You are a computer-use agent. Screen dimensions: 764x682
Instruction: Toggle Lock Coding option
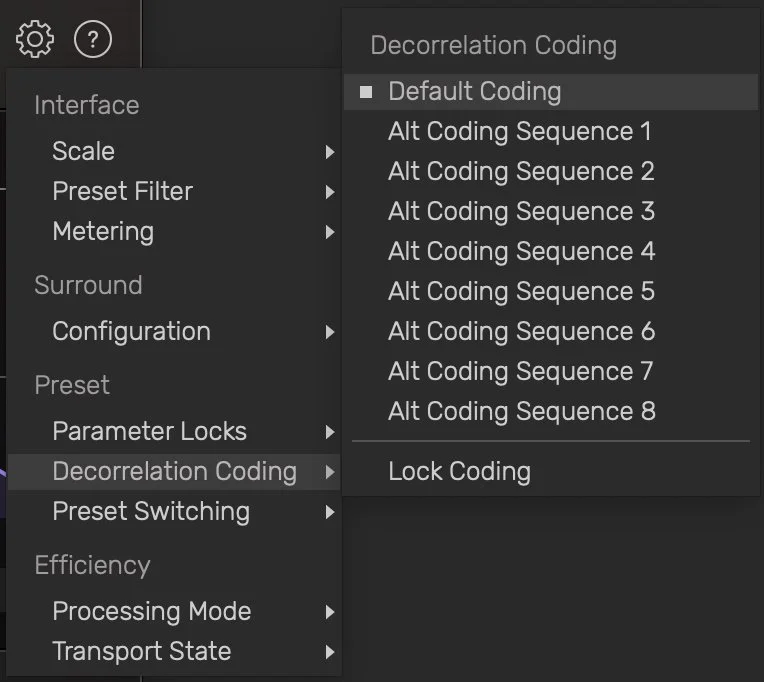[x=459, y=472]
